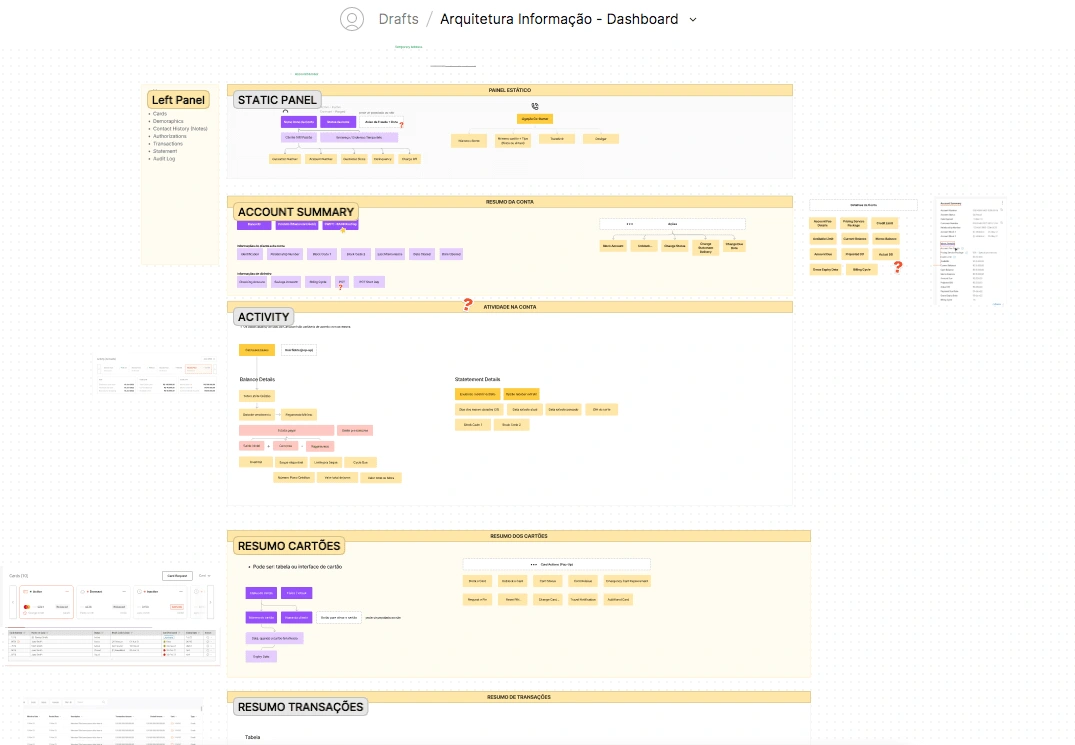Select the Resumo dos Cartões header bar
Image resolution: width=1075 pixels, height=745 pixels.
tap(518, 536)
